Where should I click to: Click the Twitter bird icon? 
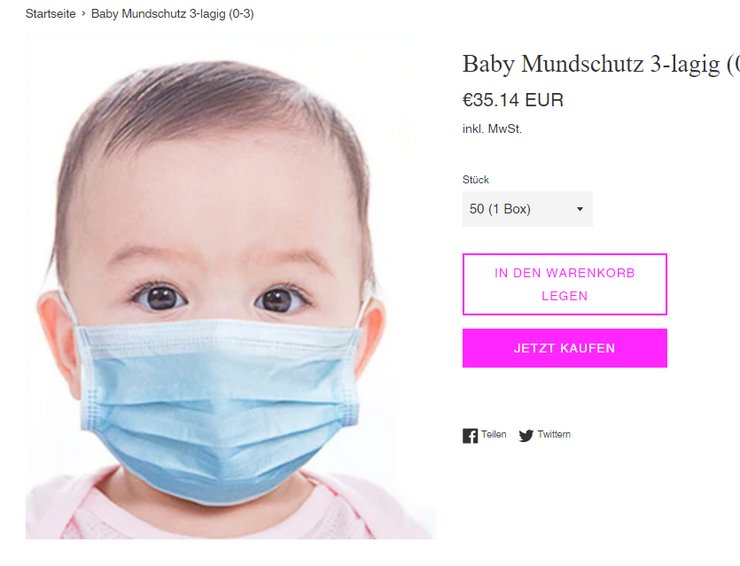526,436
